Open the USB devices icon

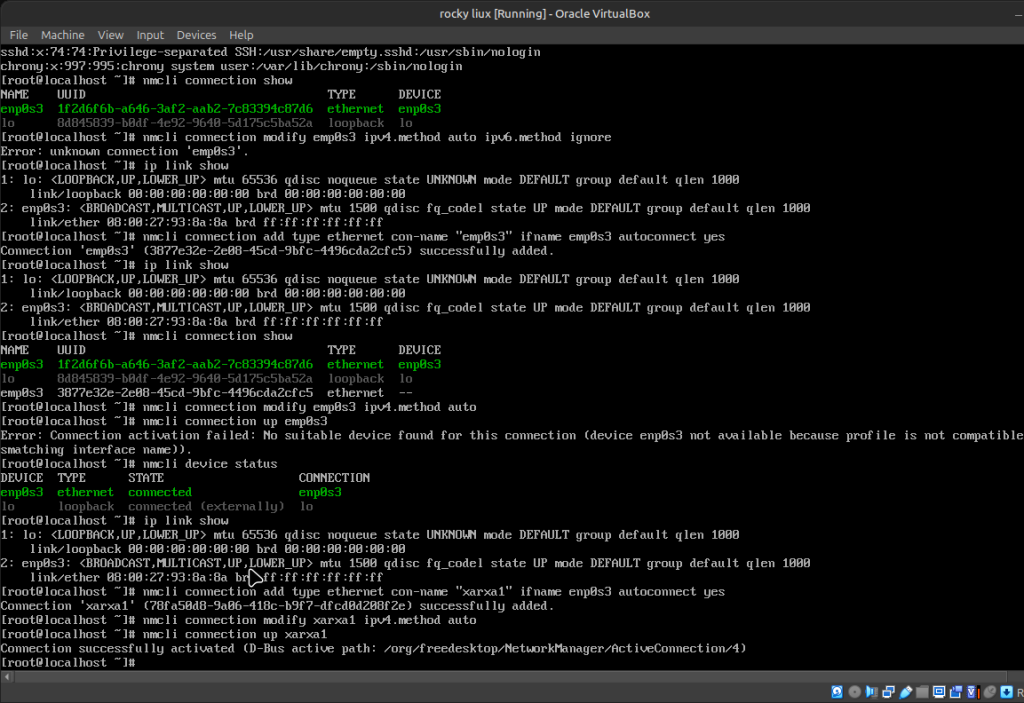[905, 692]
